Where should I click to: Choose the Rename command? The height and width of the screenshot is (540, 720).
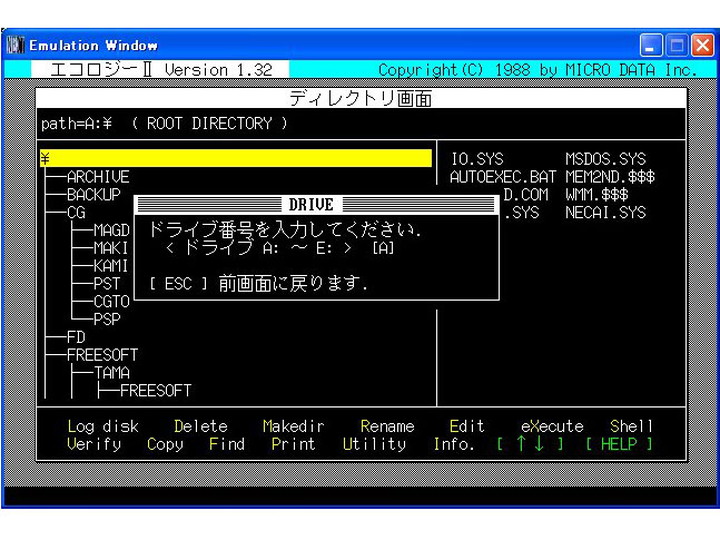[388, 426]
